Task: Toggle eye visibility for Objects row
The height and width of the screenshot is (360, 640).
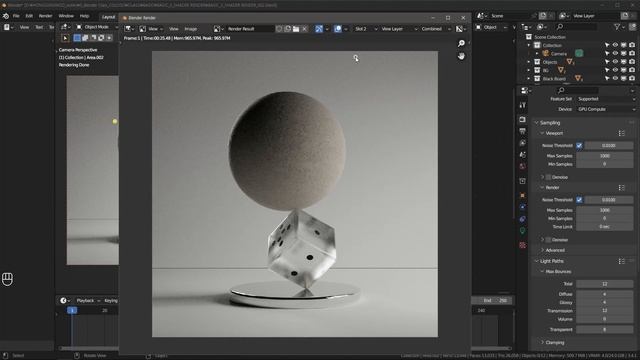Action: coord(615,62)
